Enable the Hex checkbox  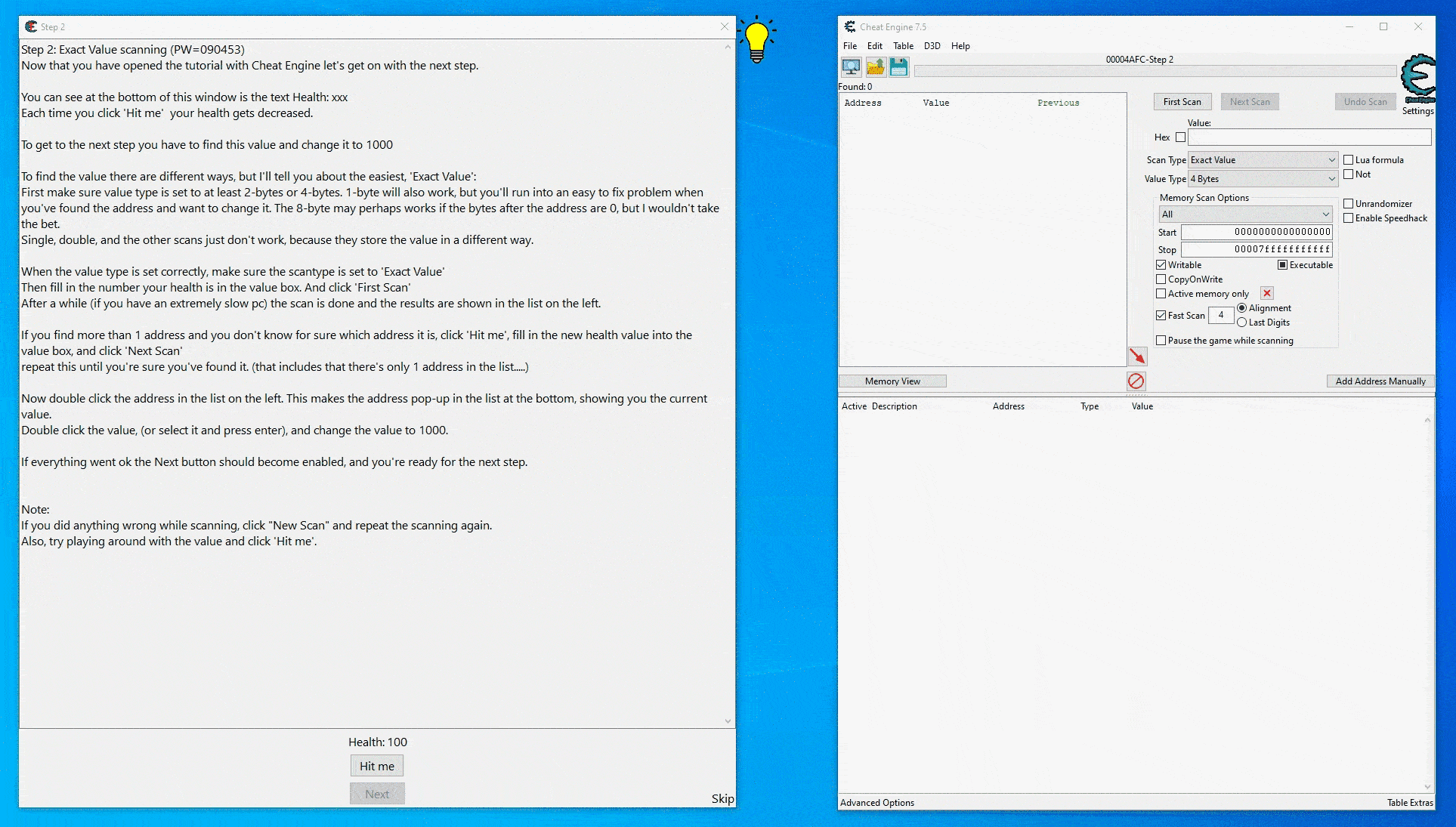[x=1180, y=137]
